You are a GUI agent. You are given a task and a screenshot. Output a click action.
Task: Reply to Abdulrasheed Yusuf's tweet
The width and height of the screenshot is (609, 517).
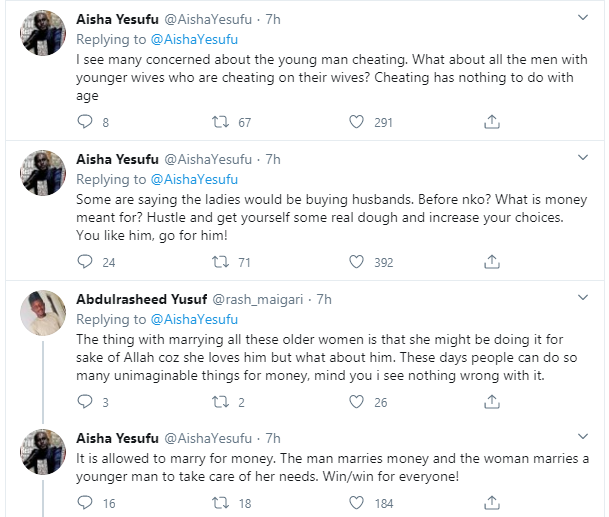point(86,402)
